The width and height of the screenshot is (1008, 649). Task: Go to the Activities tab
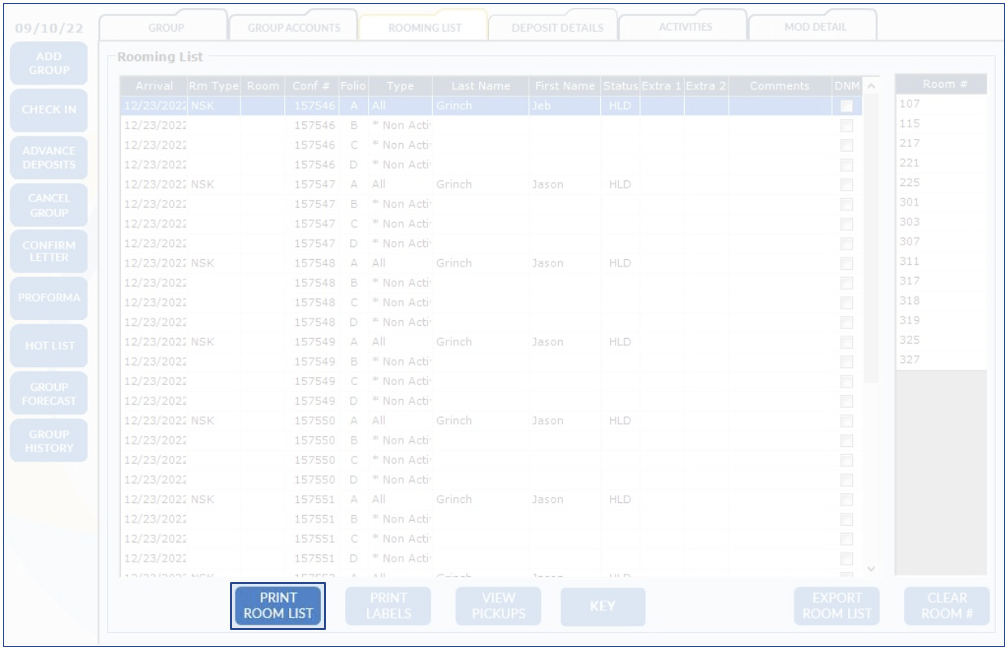685,27
